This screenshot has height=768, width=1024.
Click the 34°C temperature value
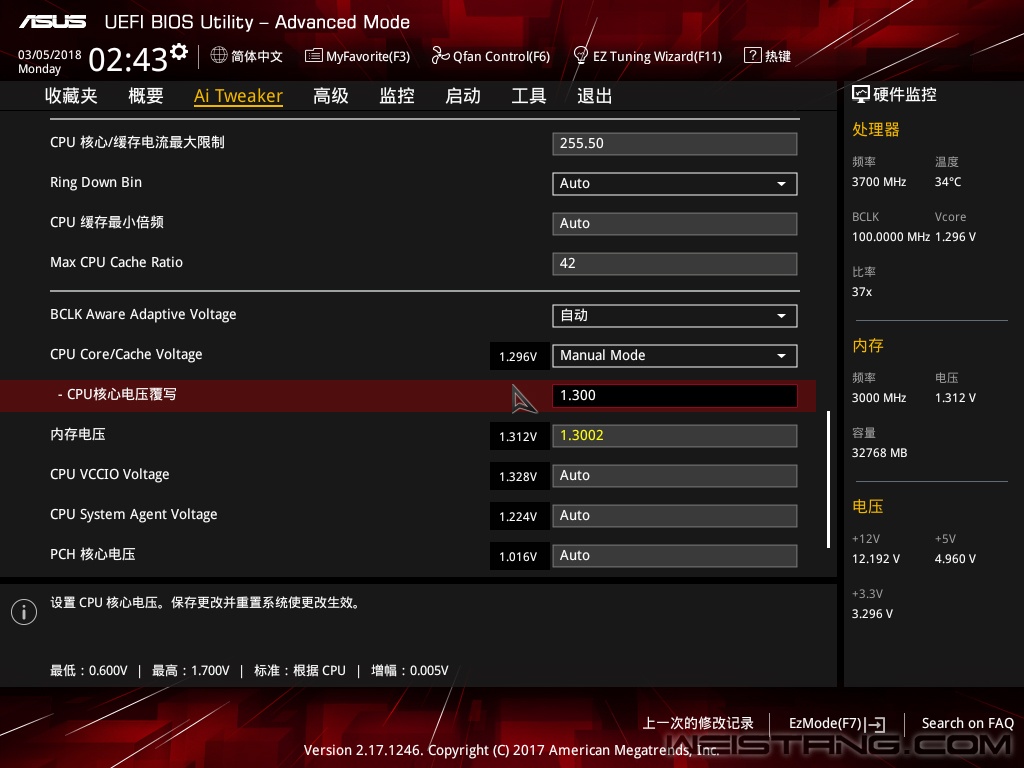948,182
